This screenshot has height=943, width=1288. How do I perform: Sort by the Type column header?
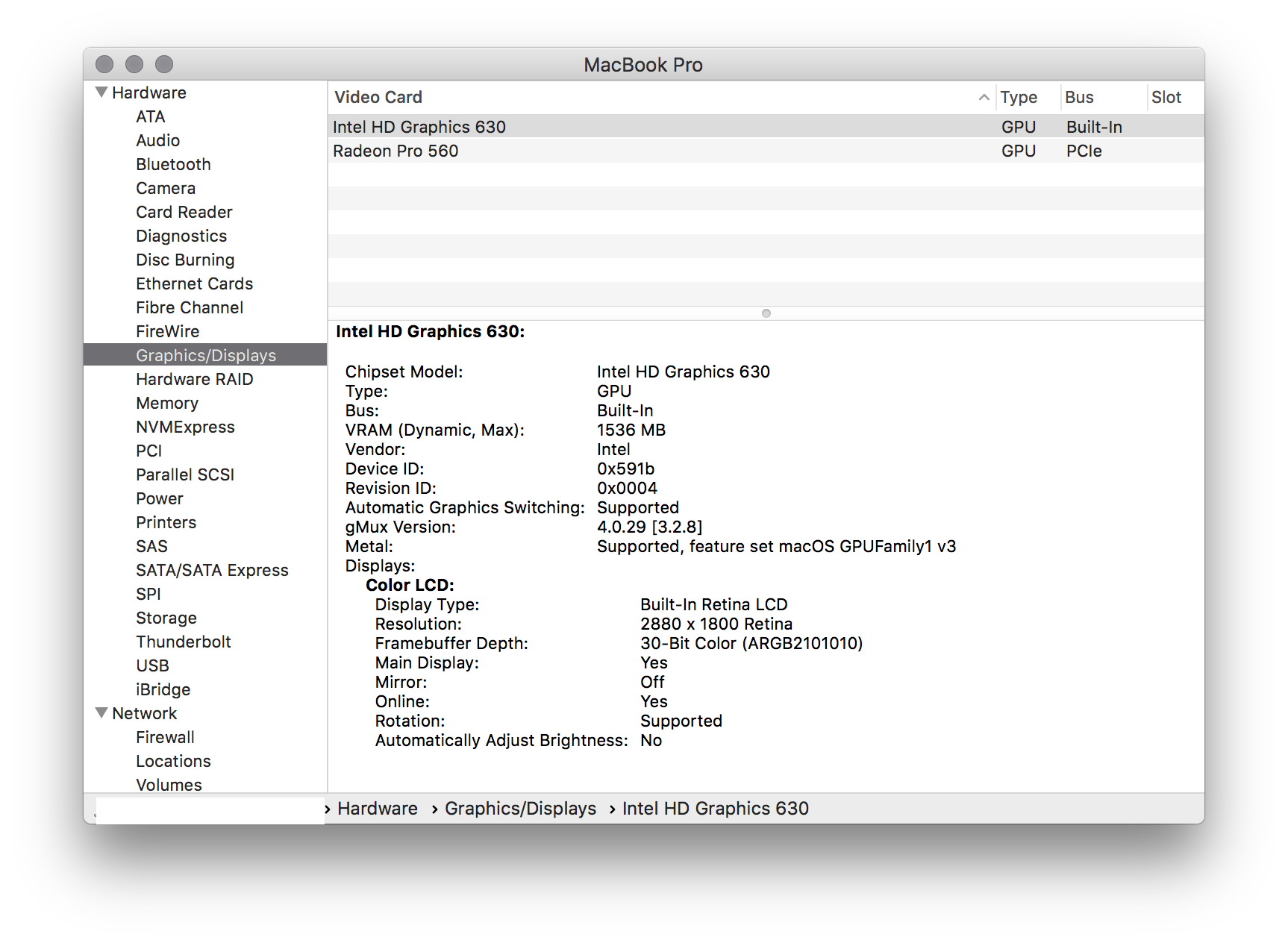pyautogui.click(x=1019, y=97)
